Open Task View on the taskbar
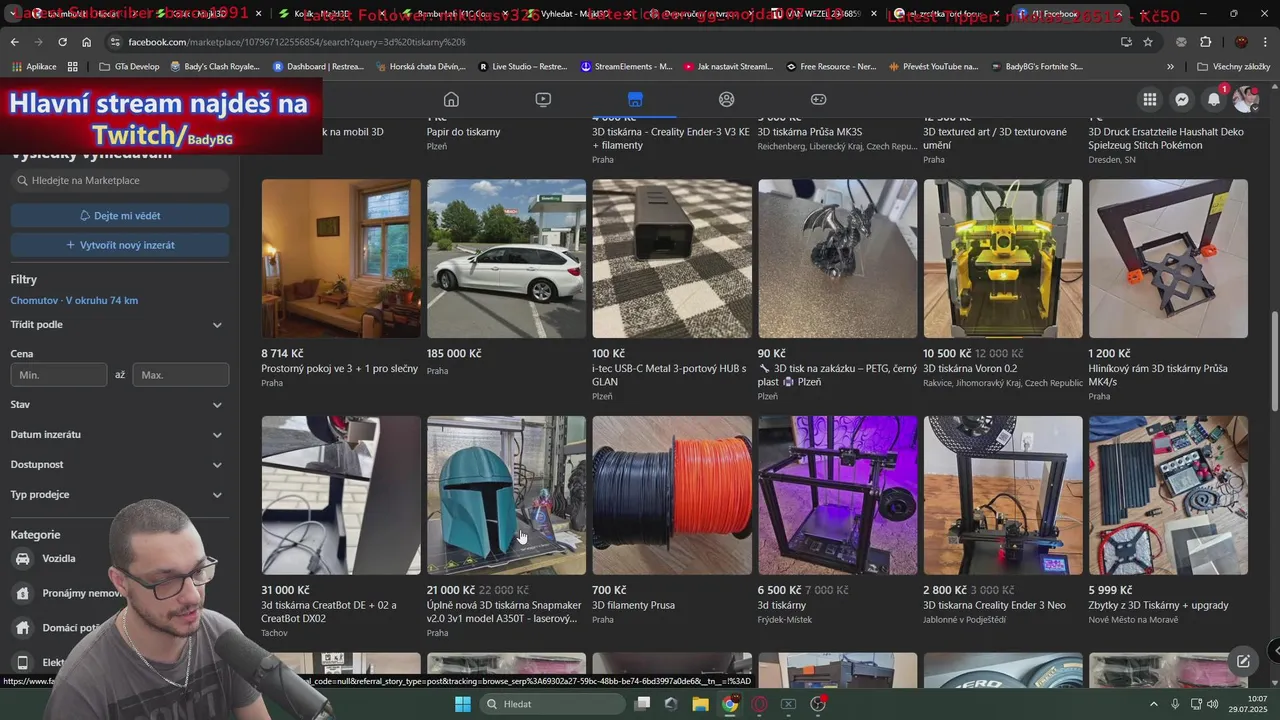 [643, 704]
